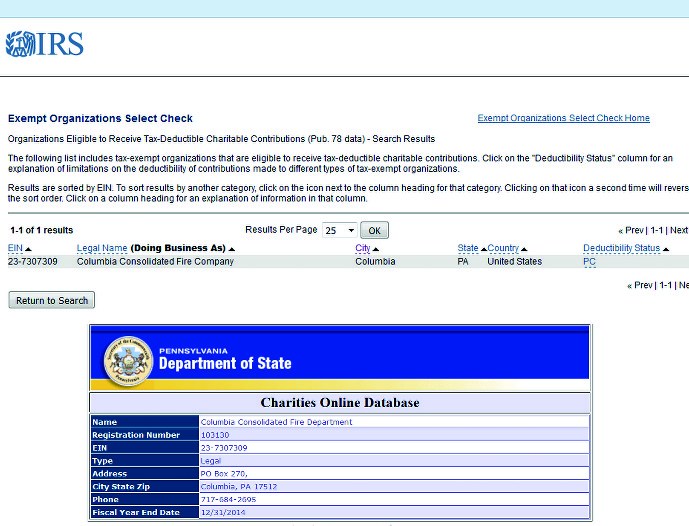Sort results by EIN arrow icon
The height and width of the screenshot is (526, 689).
28,249
